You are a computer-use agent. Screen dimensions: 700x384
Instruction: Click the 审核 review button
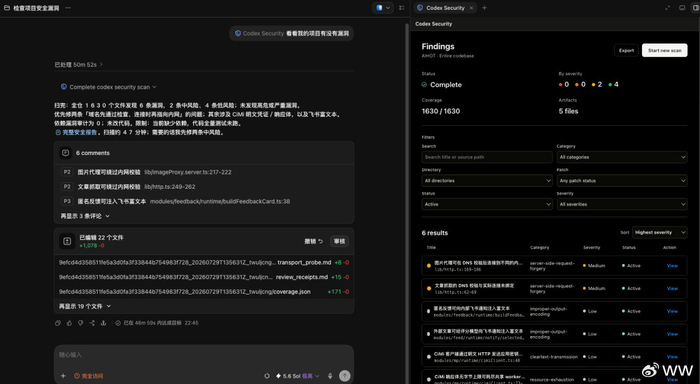(x=339, y=242)
